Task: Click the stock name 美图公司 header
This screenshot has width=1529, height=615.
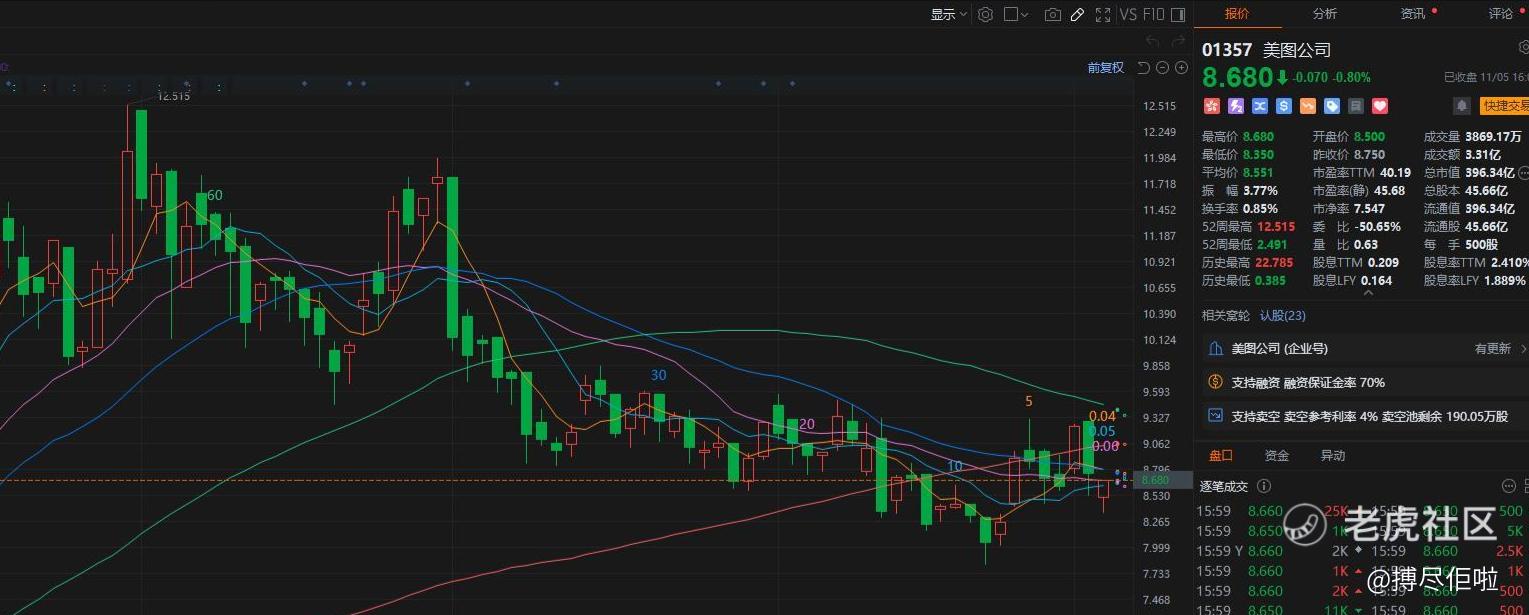Action: tap(1297, 50)
